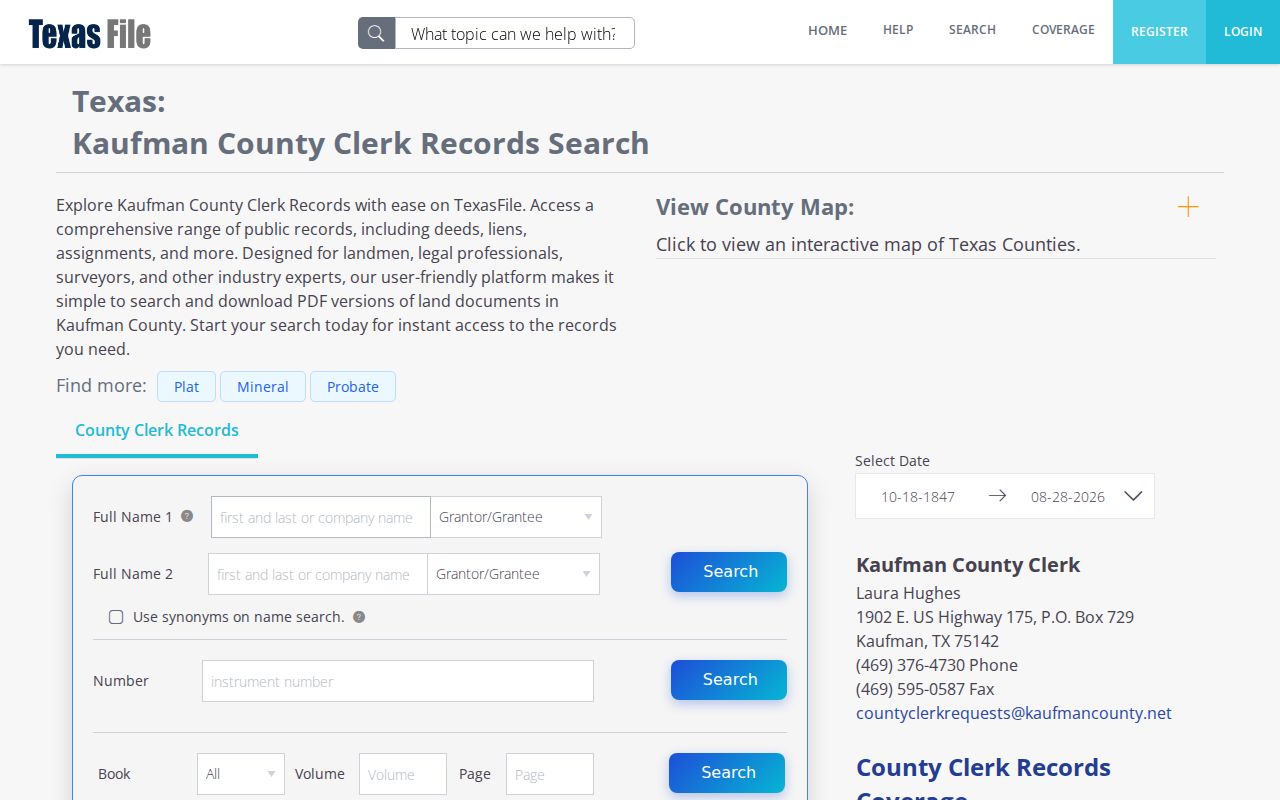This screenshot has width=1280, height=800.
Task: Click the Page input field
Action: click(x=550, y=774)
